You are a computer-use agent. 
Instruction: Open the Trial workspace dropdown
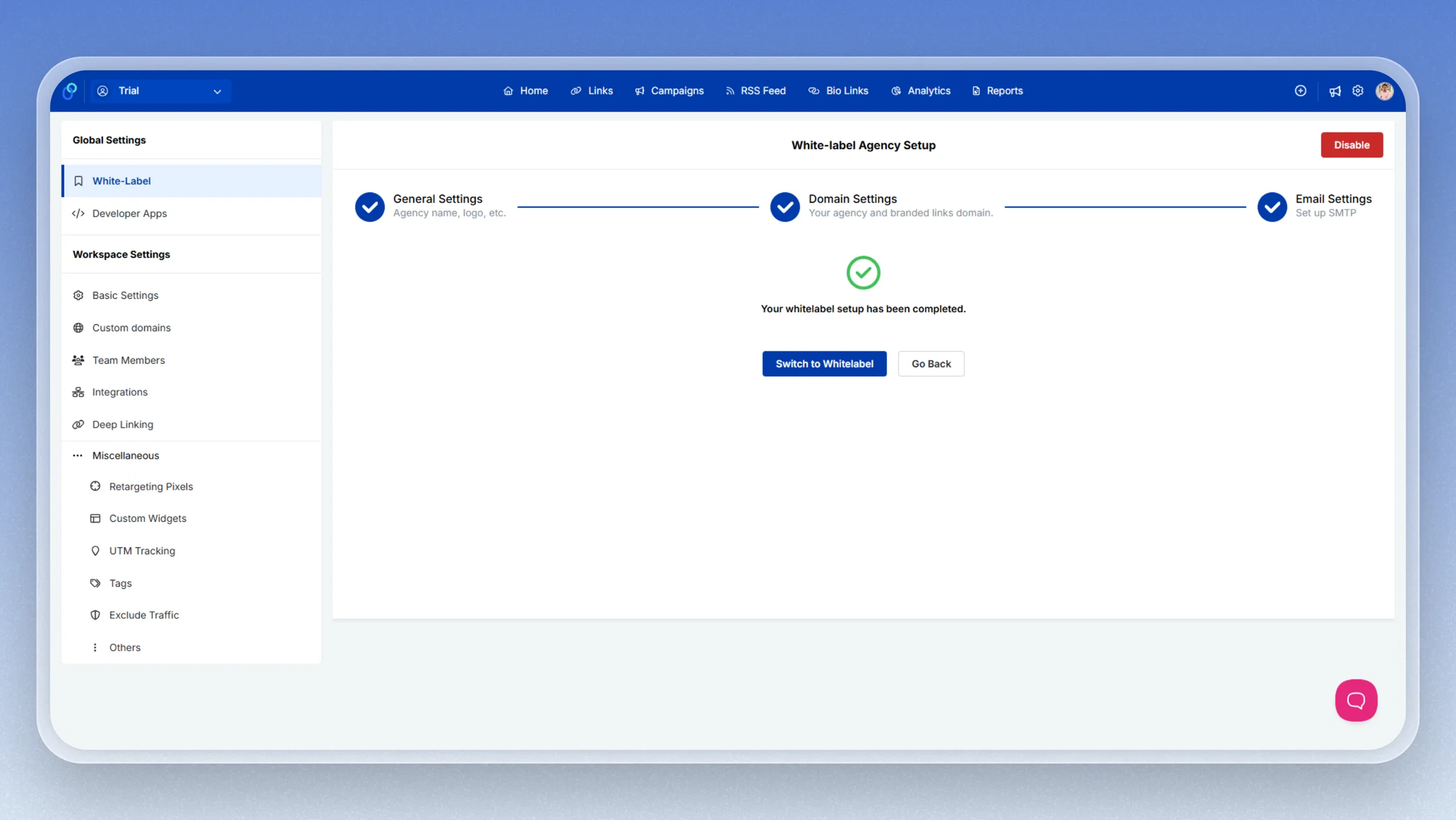[x=161, y=90]
